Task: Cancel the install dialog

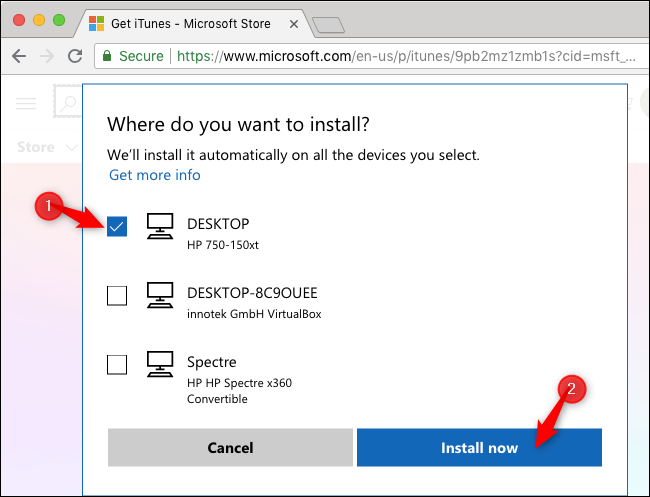Action: coord(230,448)
